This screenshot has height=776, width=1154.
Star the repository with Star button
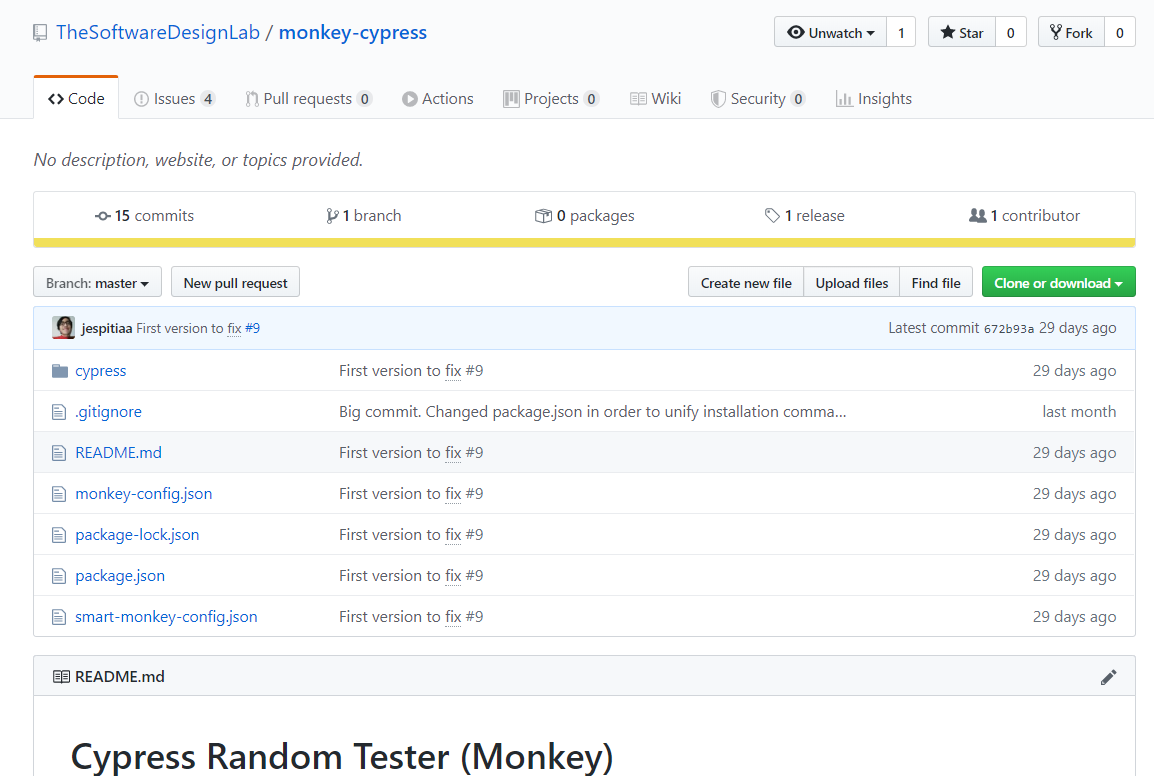pos(962,32)
